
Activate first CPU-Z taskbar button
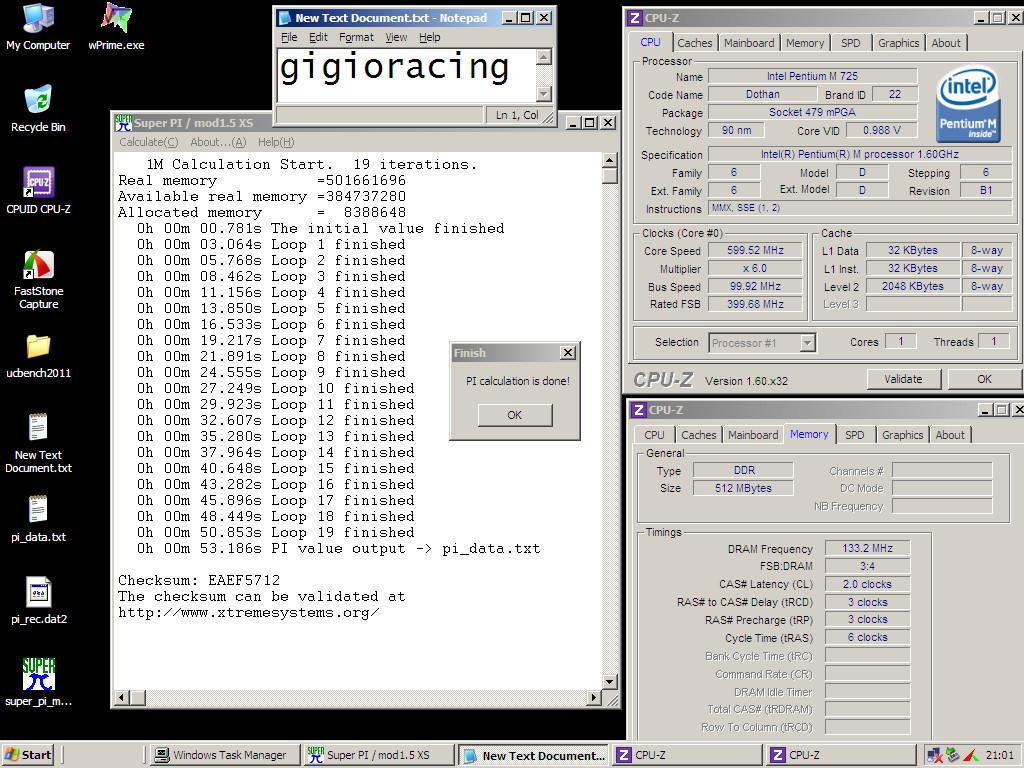pyautogui.click(x=687, y=755)
